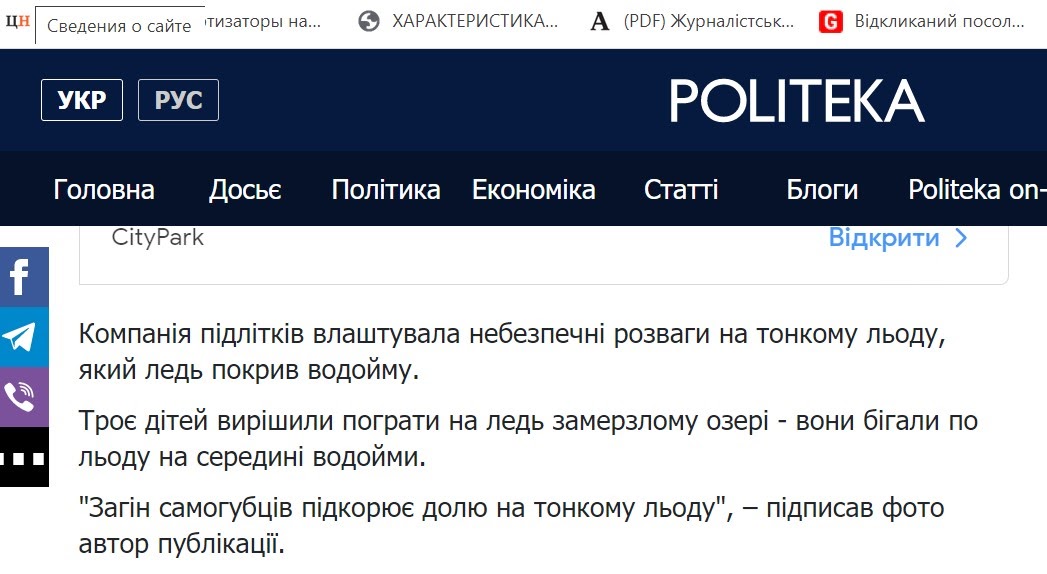
Task: Open more share options (three dots)
Action: pyautogui.click(x=24, y=457)
